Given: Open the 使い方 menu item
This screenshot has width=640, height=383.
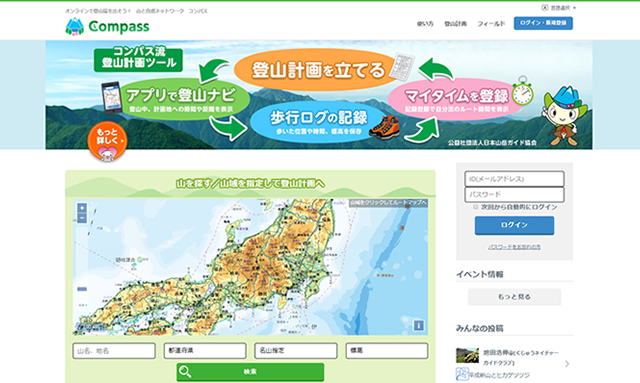Looking at the screenshot, I should point(425,24).
